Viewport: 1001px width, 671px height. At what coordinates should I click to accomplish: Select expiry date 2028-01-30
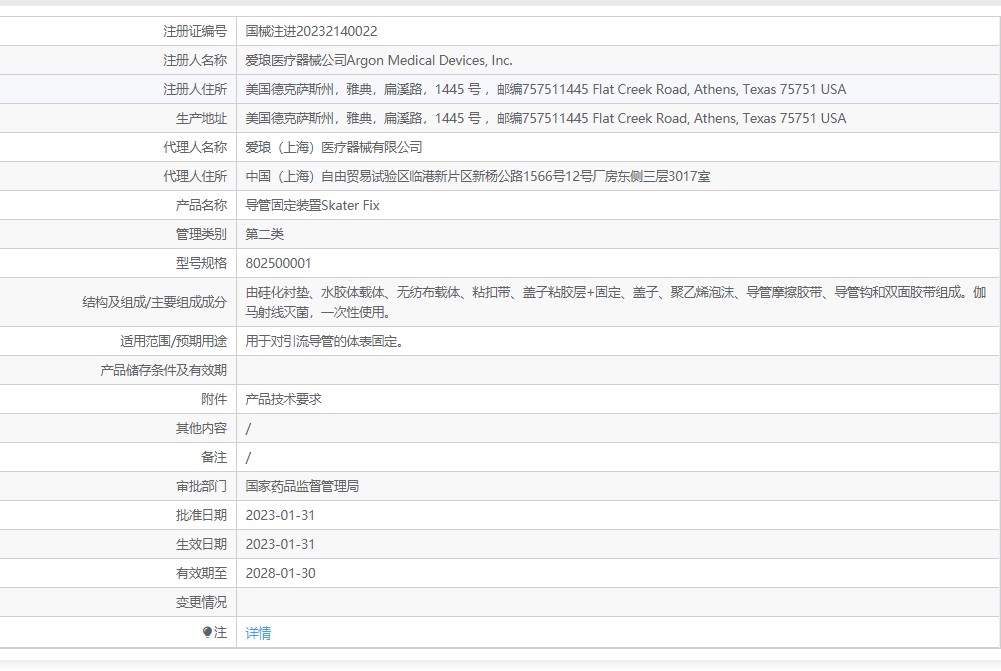(x=280, y=573)
